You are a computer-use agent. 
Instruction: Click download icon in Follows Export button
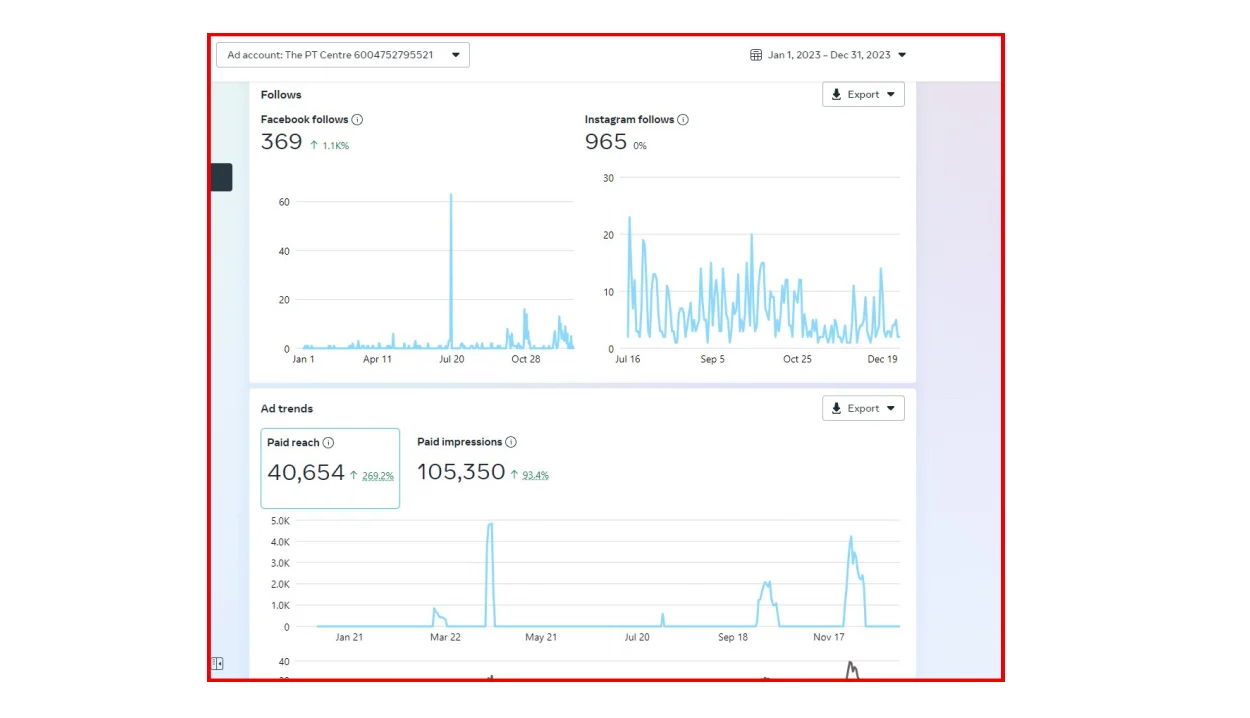pyautogui.click(x=837, y=95)
